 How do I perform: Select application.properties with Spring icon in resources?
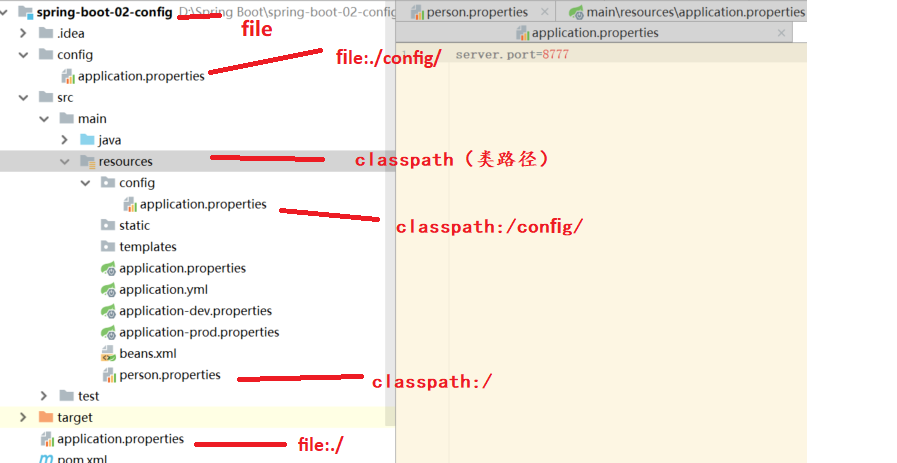tap(182, 268)
